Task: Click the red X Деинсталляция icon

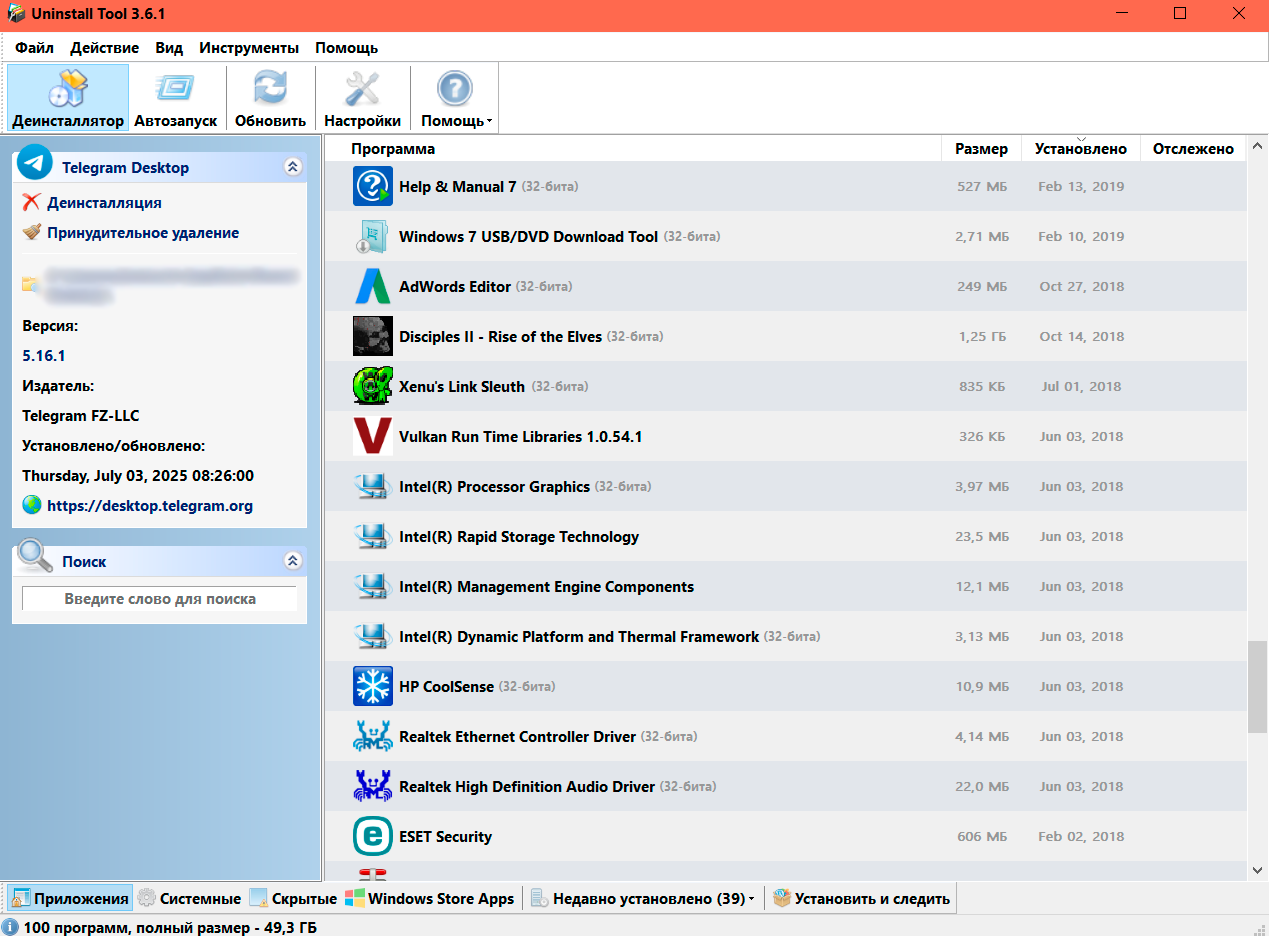Action: click(28, 203)
